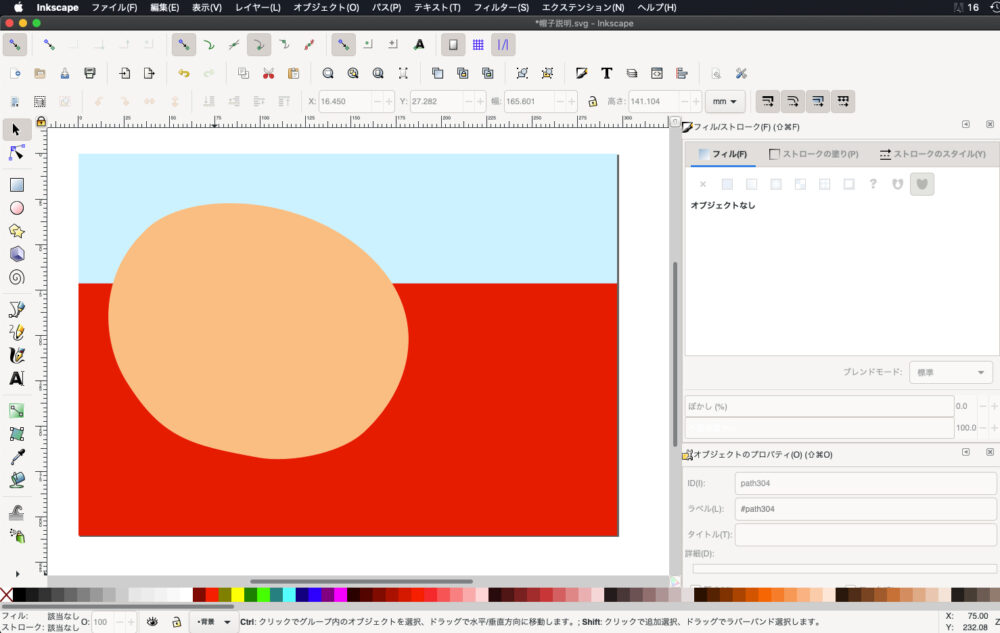This screenshot has width=1000, height=633.
Task: Select the paint bucket fill tool
Action: click(x=17, y=480)
